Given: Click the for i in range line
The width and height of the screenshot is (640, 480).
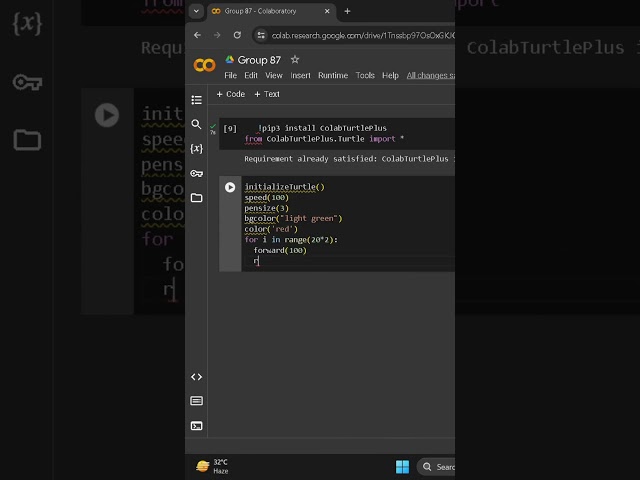Looking at the screenshot, I should pos(291,240).
